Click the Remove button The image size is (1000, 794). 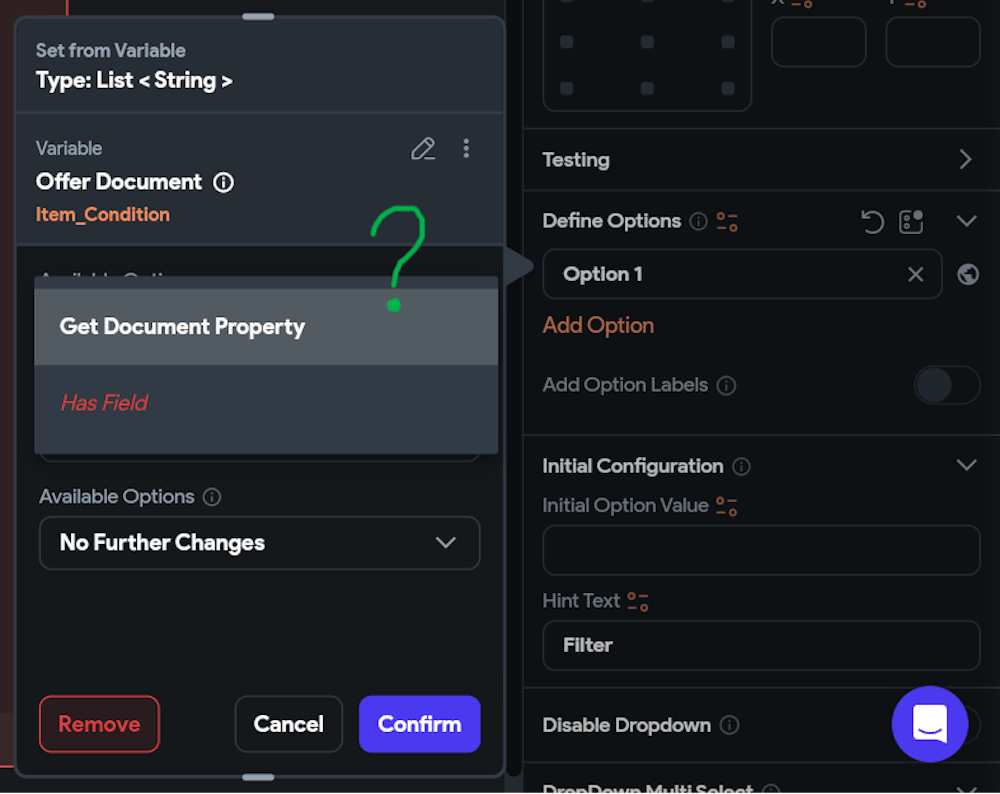click(99, 724)
